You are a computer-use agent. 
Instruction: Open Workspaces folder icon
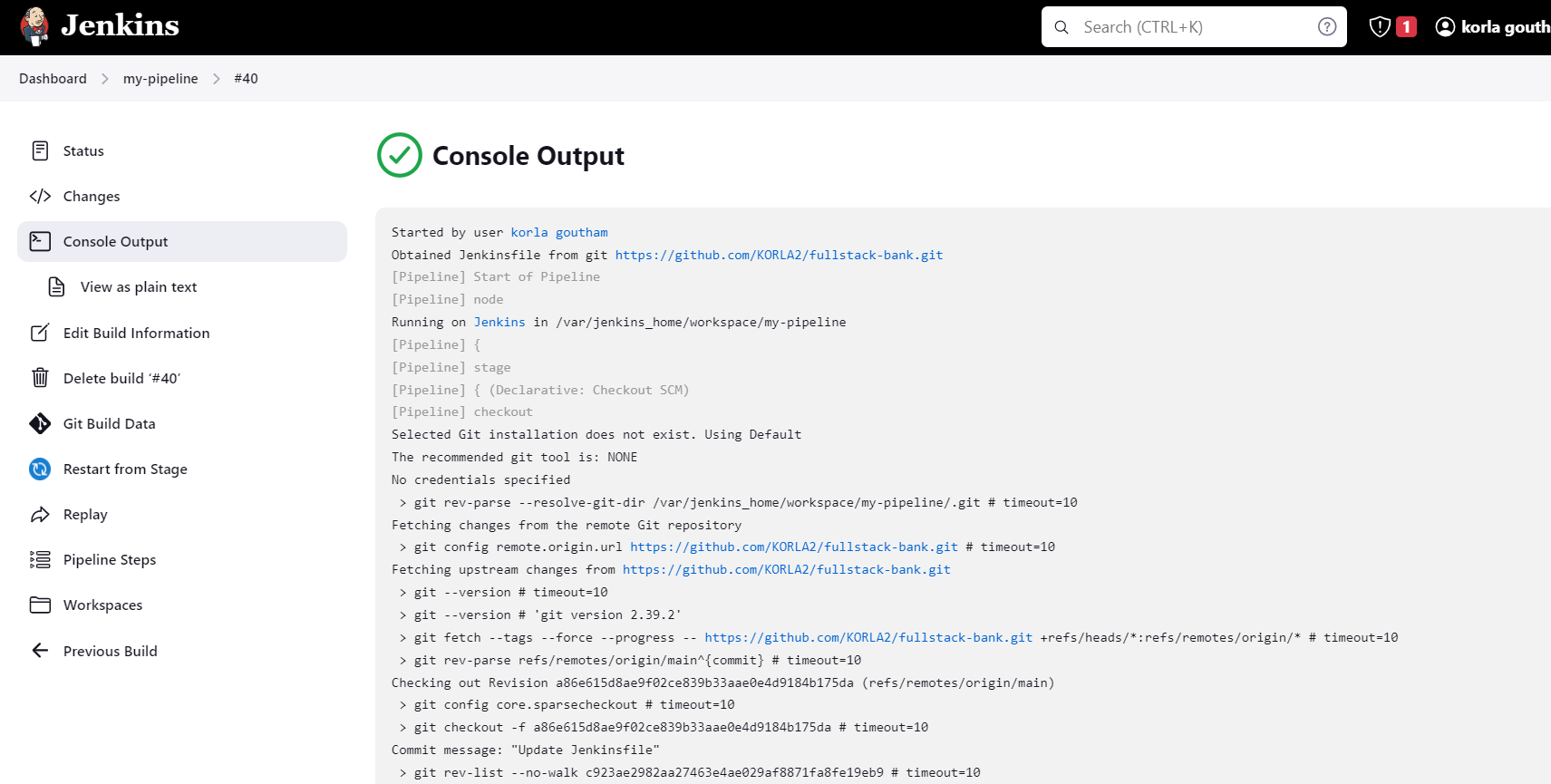(40, 605)
